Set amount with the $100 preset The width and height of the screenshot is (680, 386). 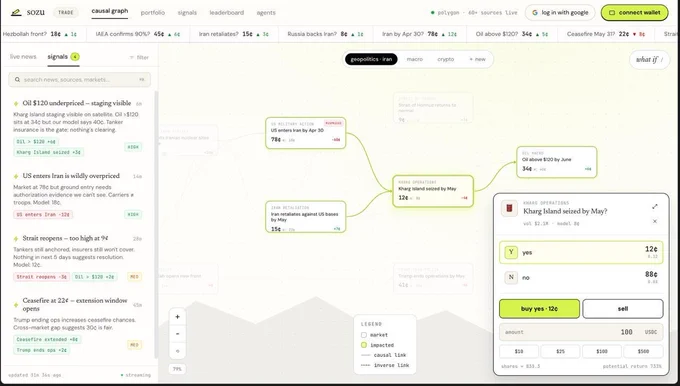(x=602, y=351)
